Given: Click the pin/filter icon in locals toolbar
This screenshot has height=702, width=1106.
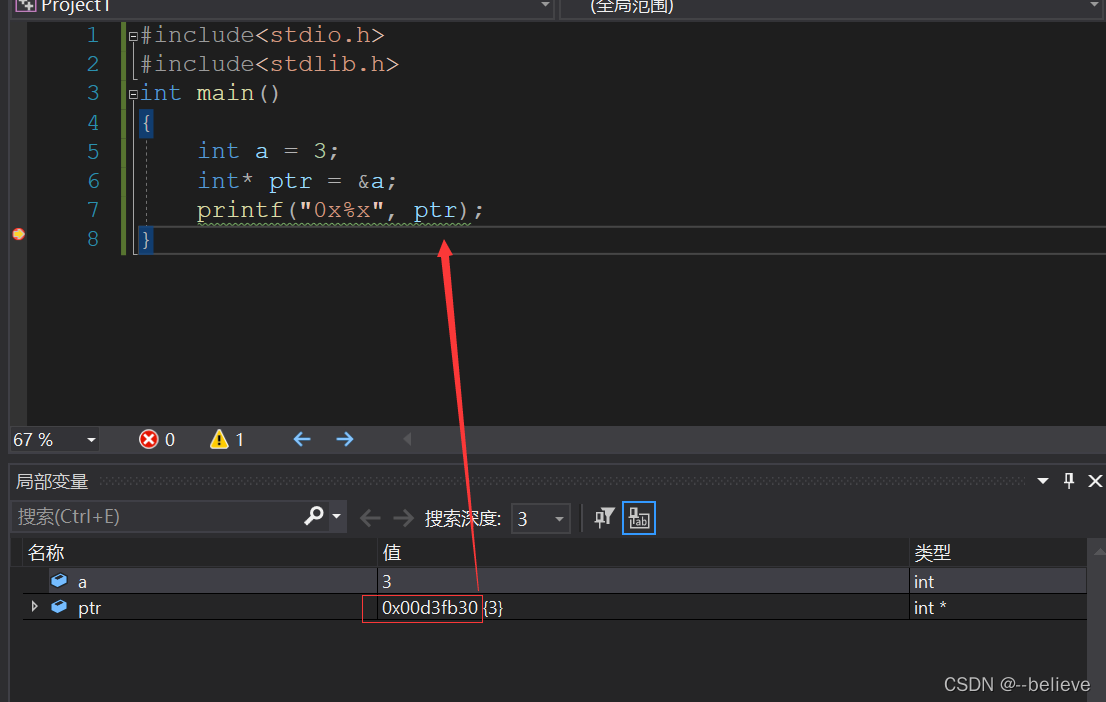Looking at the screenshot, I should click(604, 518).
